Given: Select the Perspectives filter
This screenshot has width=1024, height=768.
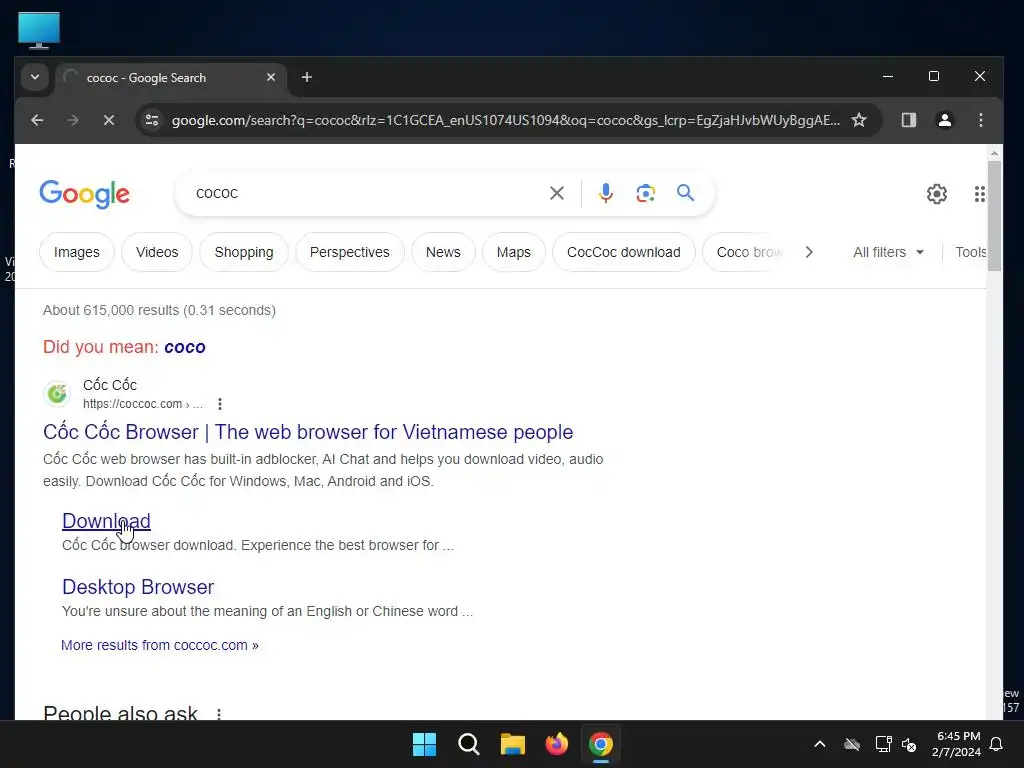Looking at the screenshot, I should click(349, 252).
